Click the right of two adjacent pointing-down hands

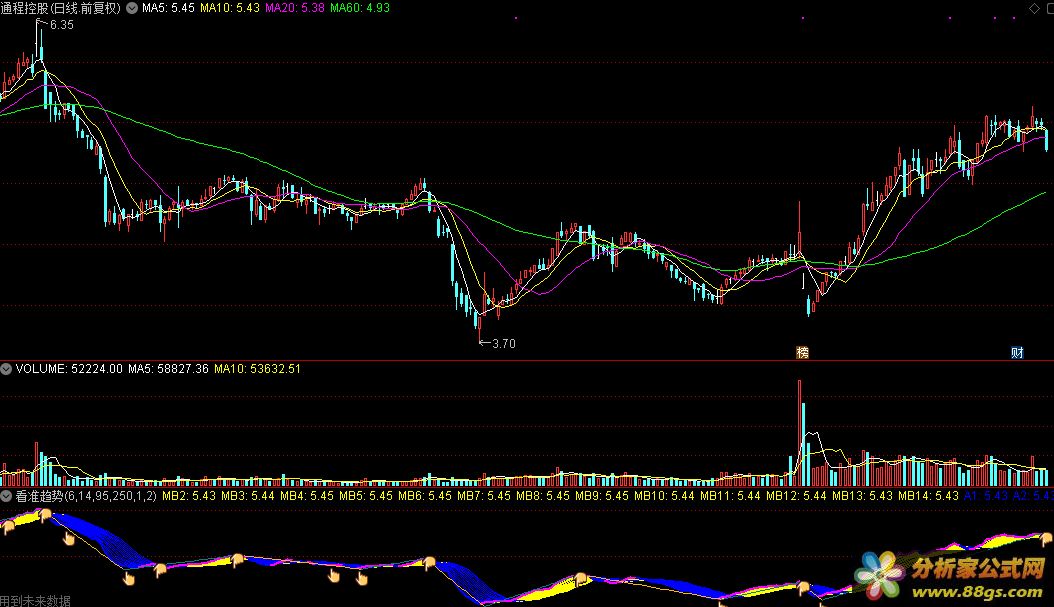(x=362, y=578)
